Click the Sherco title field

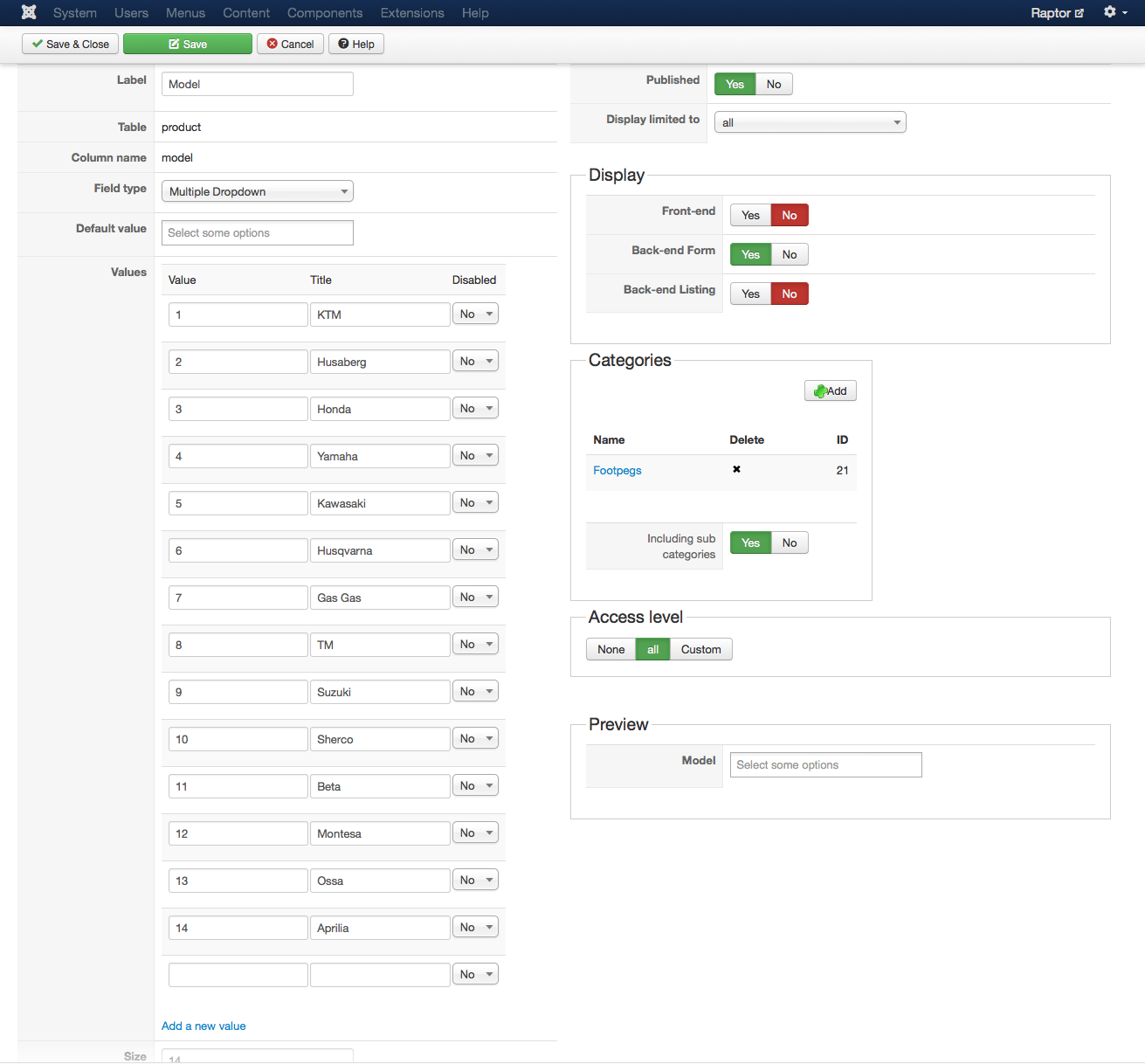point(380,739)
